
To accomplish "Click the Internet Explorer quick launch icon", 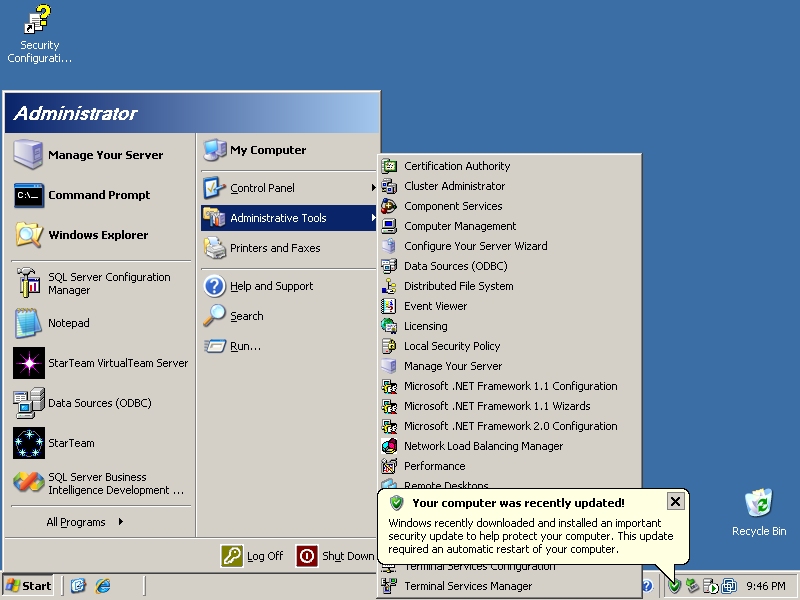I will pyautogui.click(x=101, y=586).
